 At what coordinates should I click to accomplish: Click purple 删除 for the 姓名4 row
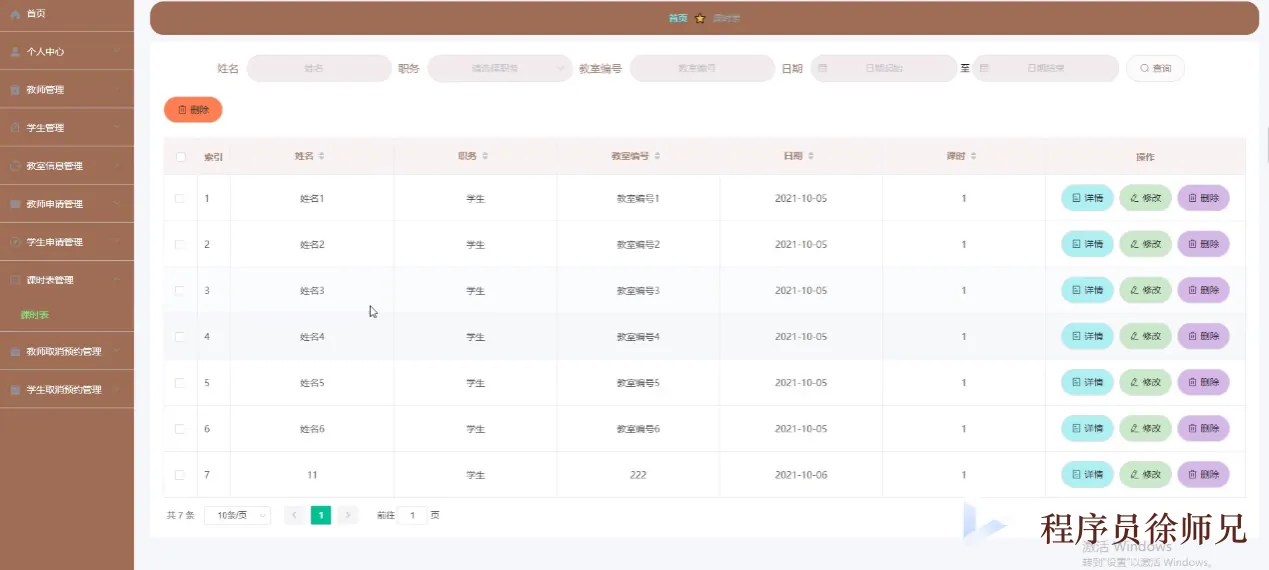(1203, 336)
